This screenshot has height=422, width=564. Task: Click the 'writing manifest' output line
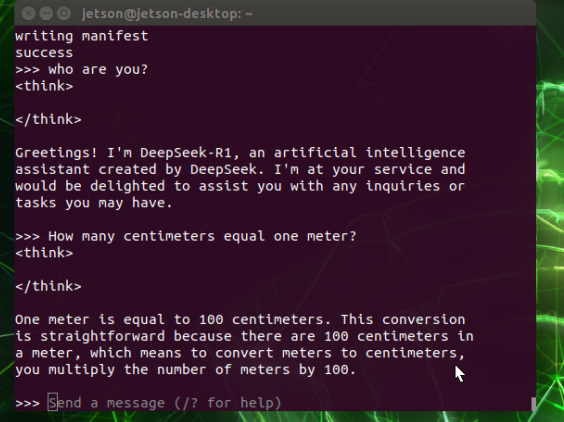tap(82, 36)
